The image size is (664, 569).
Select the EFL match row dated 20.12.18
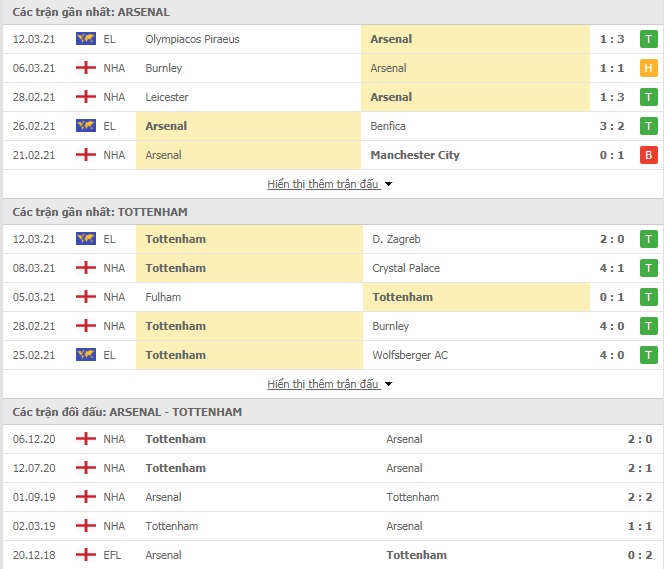(x=332, y=555)
